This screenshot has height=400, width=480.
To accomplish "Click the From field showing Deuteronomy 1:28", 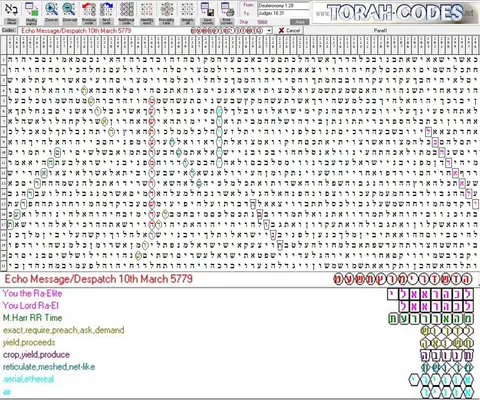I will pyautogui.click(x=283, y=5).
